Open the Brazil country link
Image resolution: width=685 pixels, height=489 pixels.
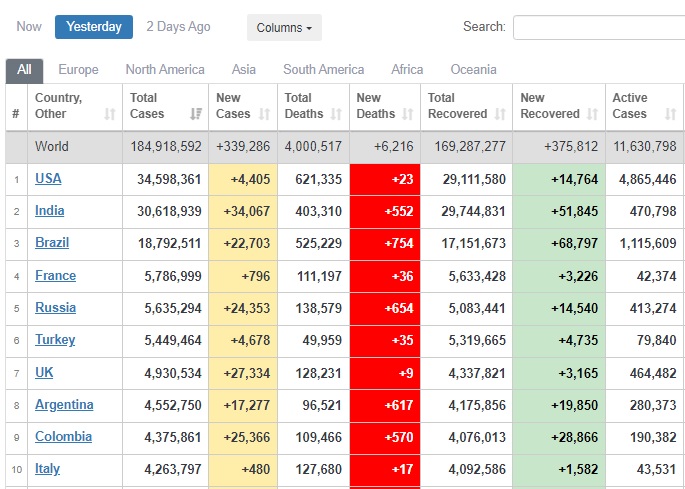[x=52, y=243]
